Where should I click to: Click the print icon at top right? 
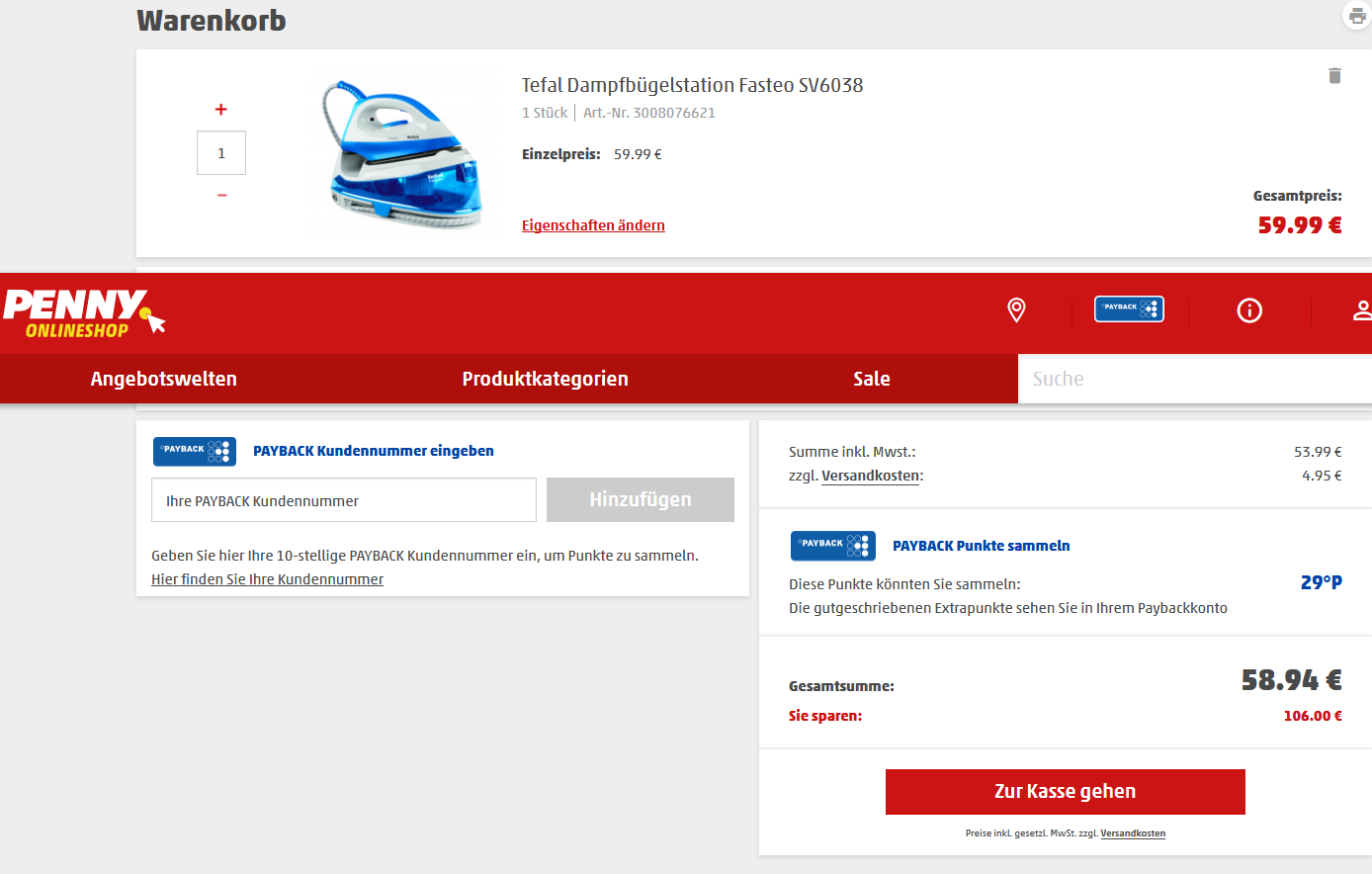[x=1357, y=16]
